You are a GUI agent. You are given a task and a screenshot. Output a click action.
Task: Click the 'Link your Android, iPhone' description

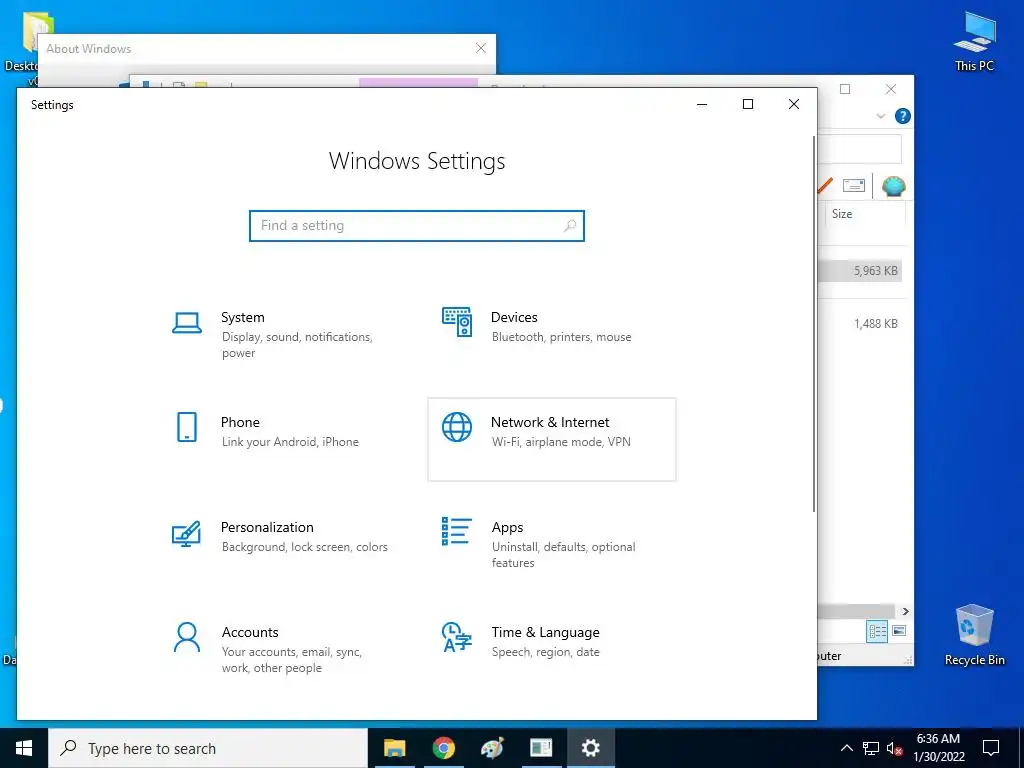[290, 442]
